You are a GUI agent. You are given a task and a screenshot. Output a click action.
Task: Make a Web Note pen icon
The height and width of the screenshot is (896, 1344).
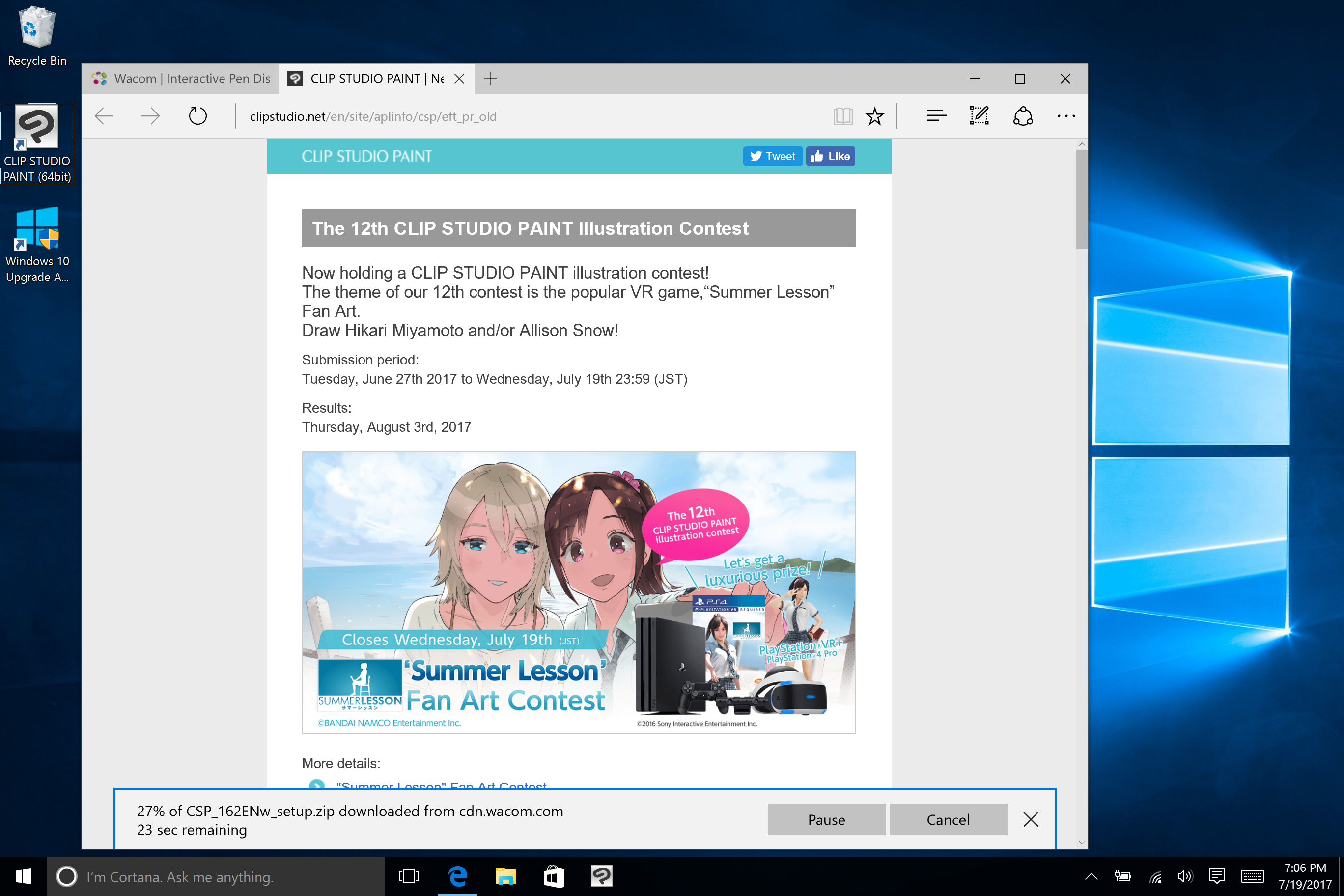click(979, 116)
